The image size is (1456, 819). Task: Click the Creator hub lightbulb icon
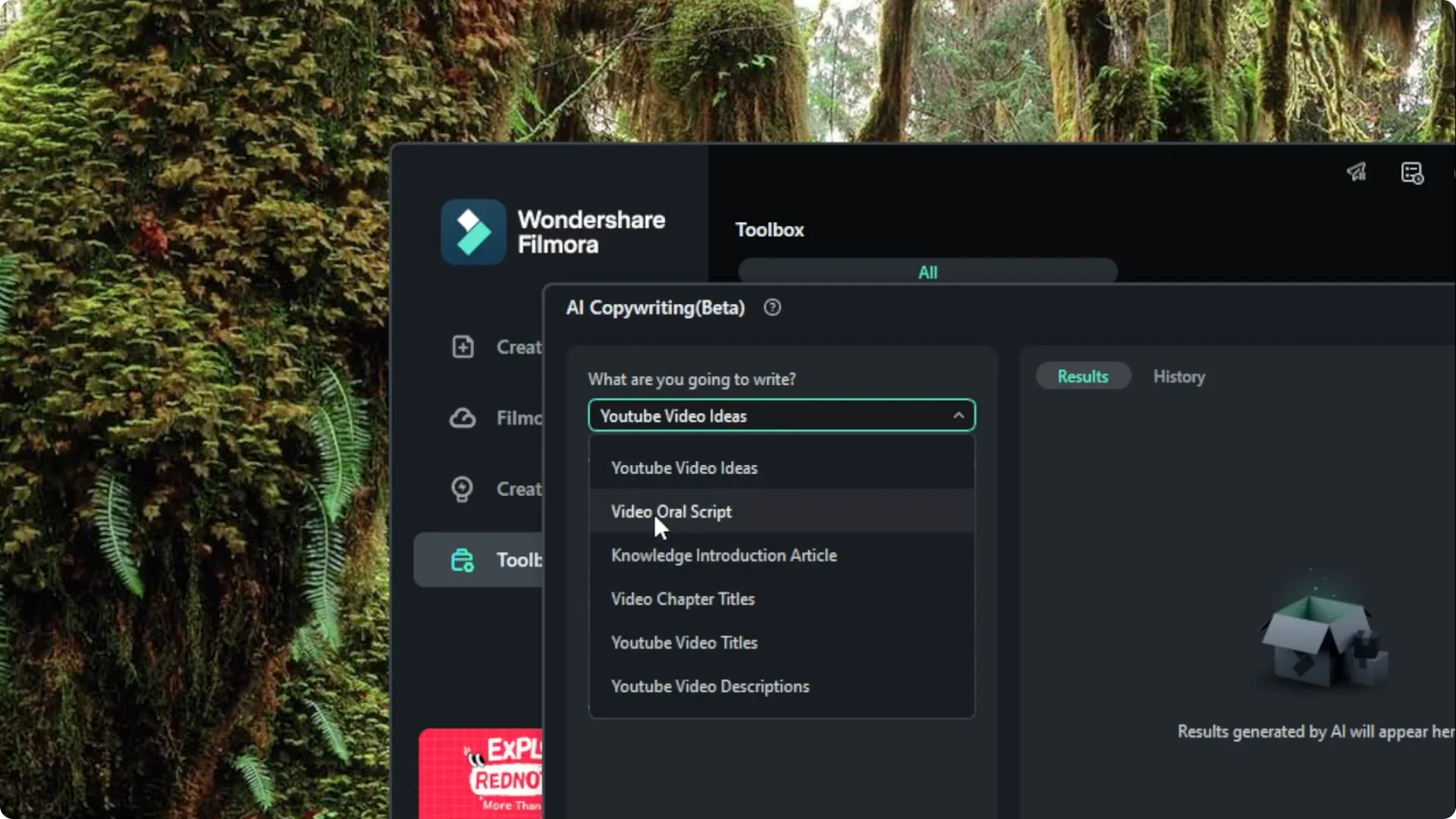[463, 489]
